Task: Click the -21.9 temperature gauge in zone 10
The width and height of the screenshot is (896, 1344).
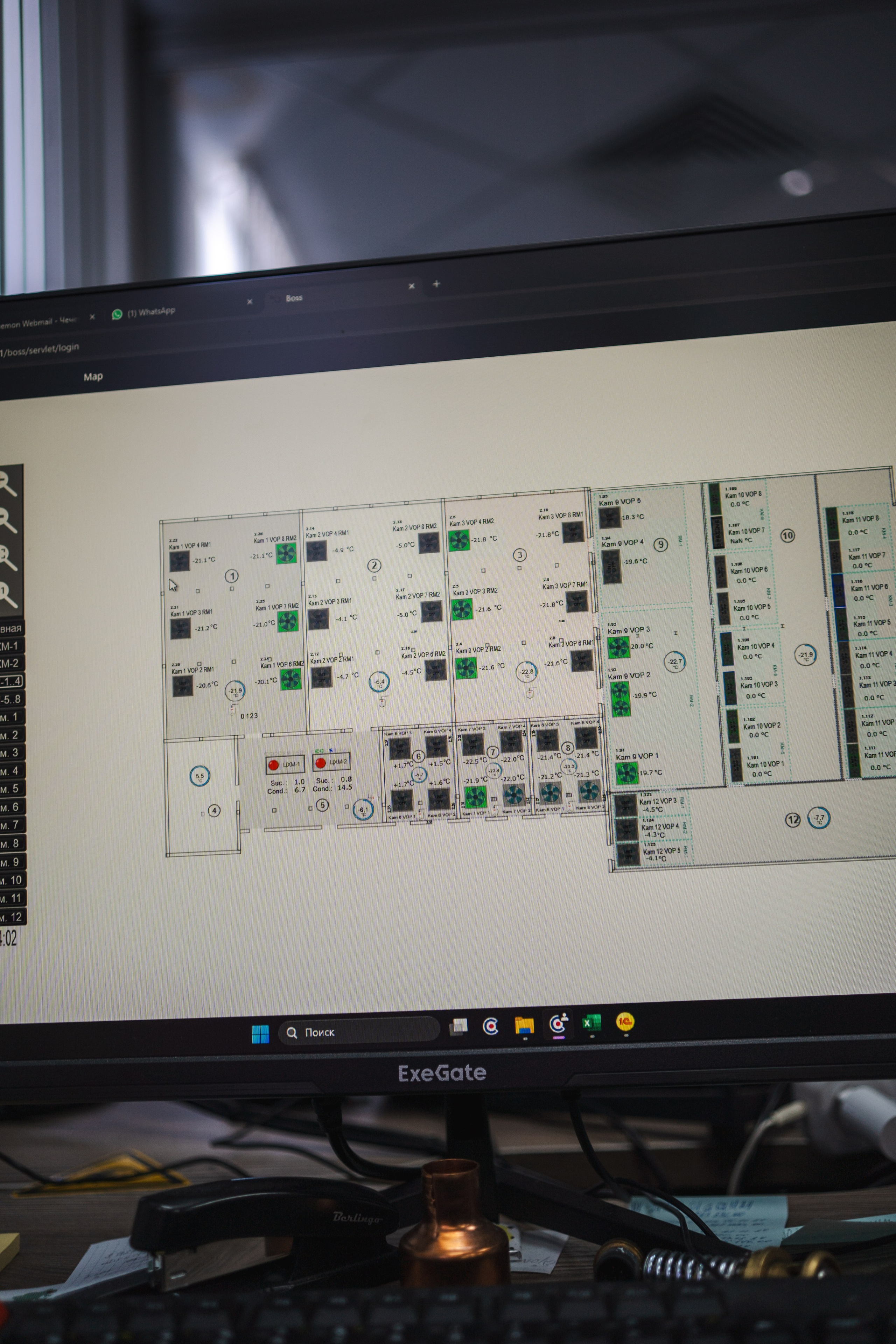Action: 806,655
